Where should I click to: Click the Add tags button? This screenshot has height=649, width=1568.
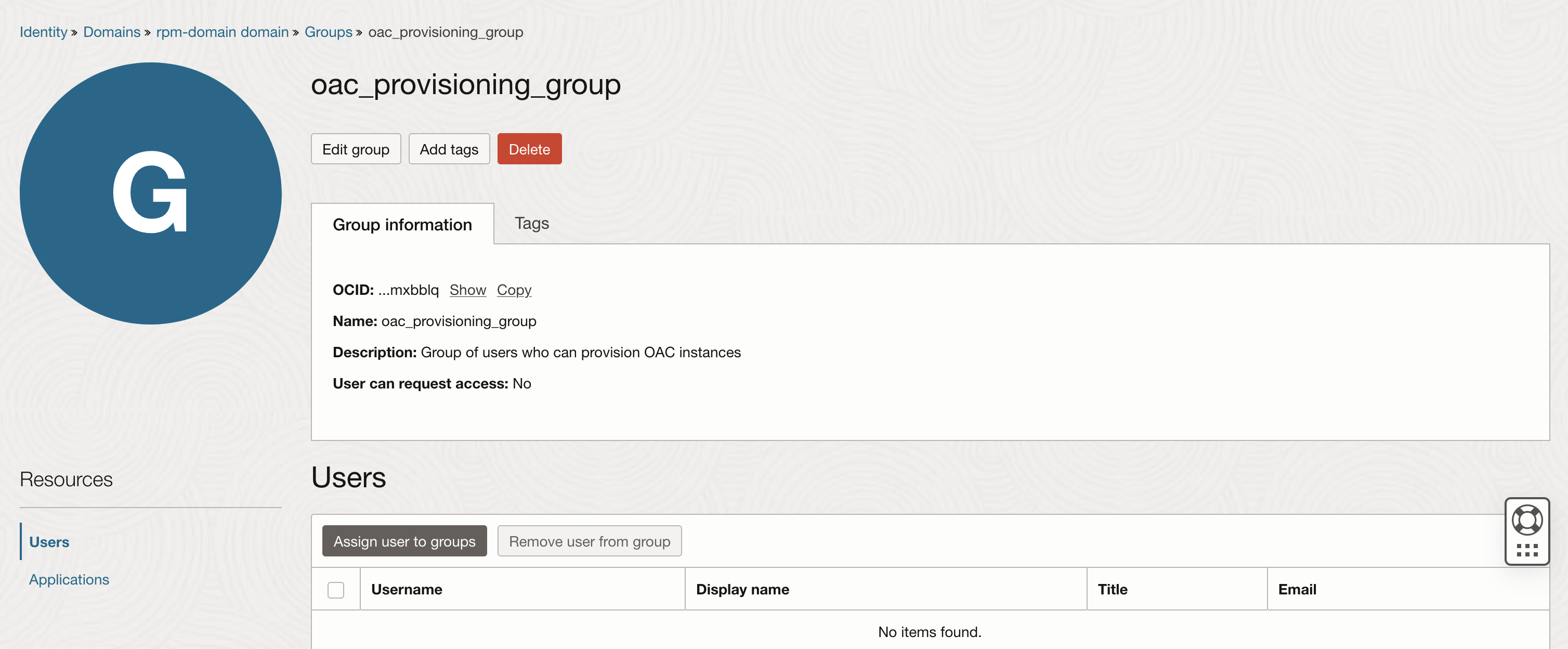[449, 149]
